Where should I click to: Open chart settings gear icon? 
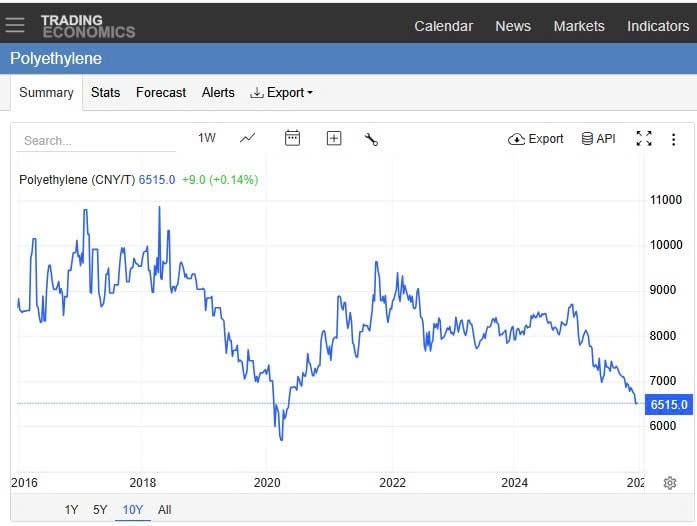669,483
